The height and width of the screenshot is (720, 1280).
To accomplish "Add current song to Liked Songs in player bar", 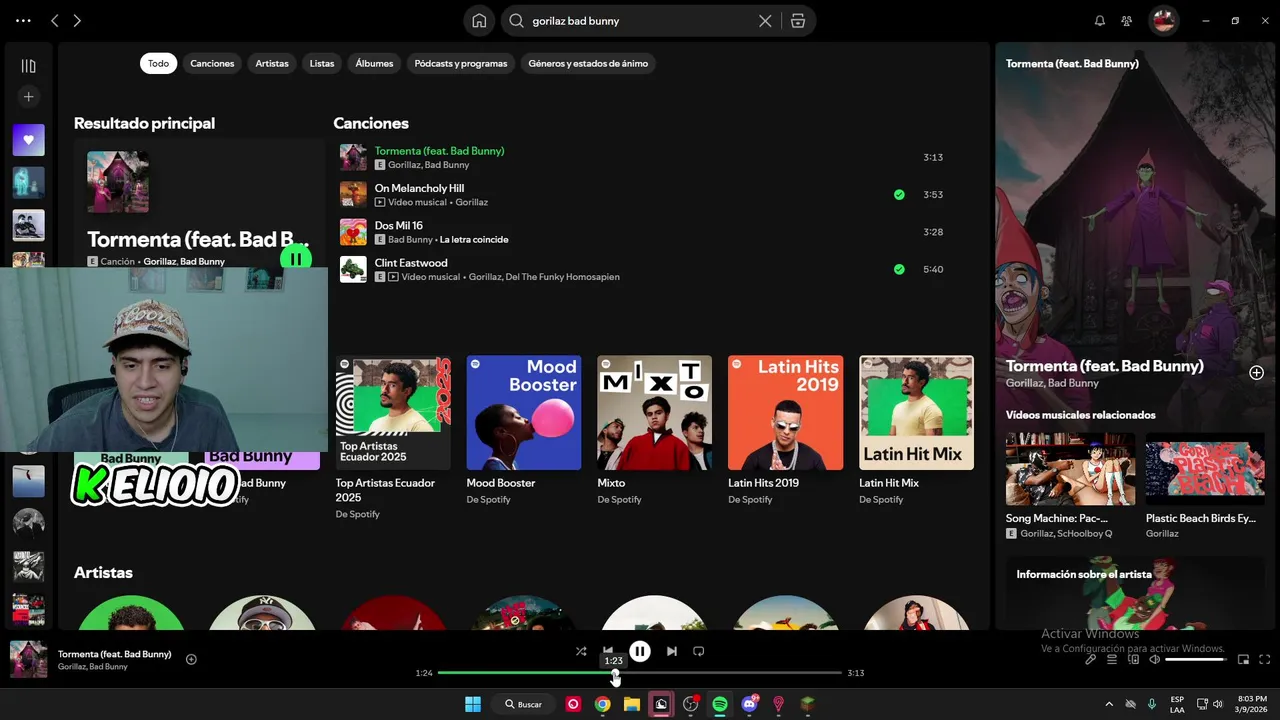I will click(191, 659).
